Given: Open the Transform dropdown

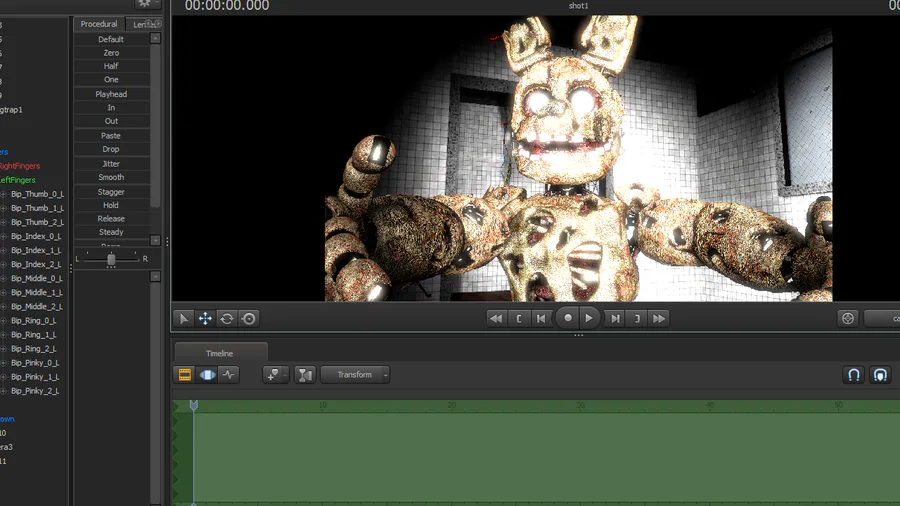Looking at the screenshot, I should (355, 375).
